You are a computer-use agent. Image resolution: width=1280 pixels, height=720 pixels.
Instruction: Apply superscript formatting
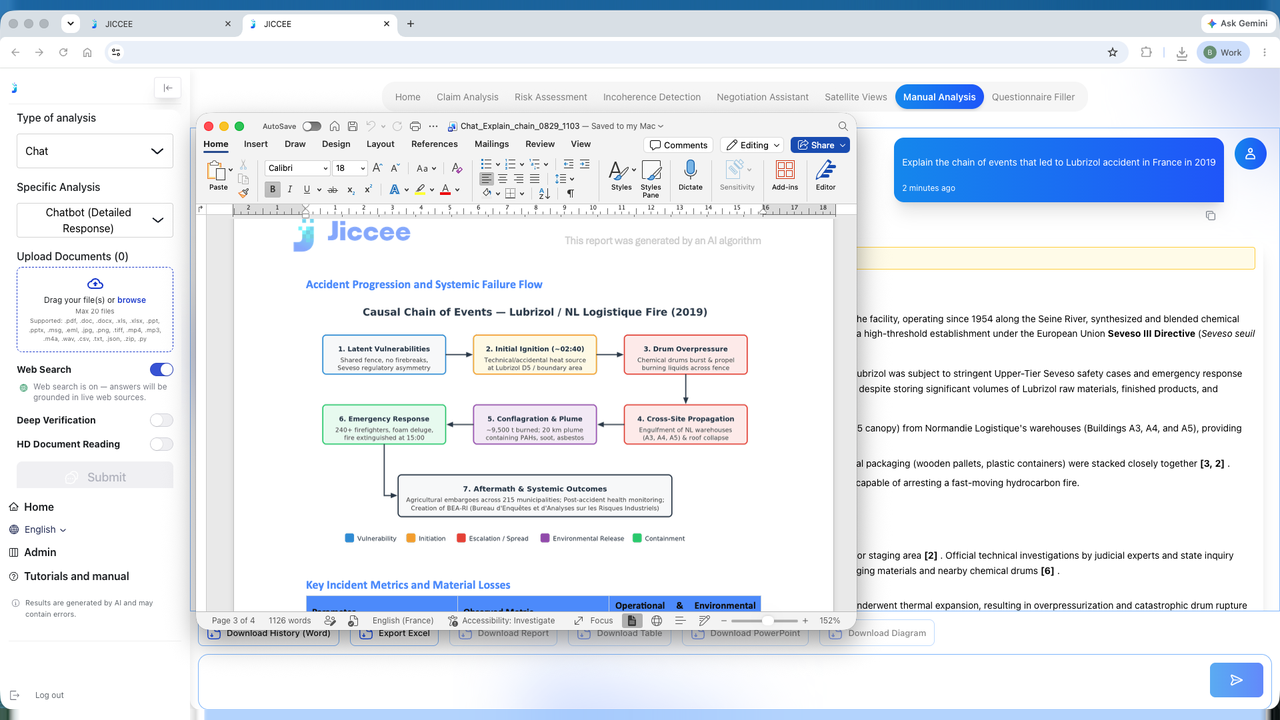[368, 189]
